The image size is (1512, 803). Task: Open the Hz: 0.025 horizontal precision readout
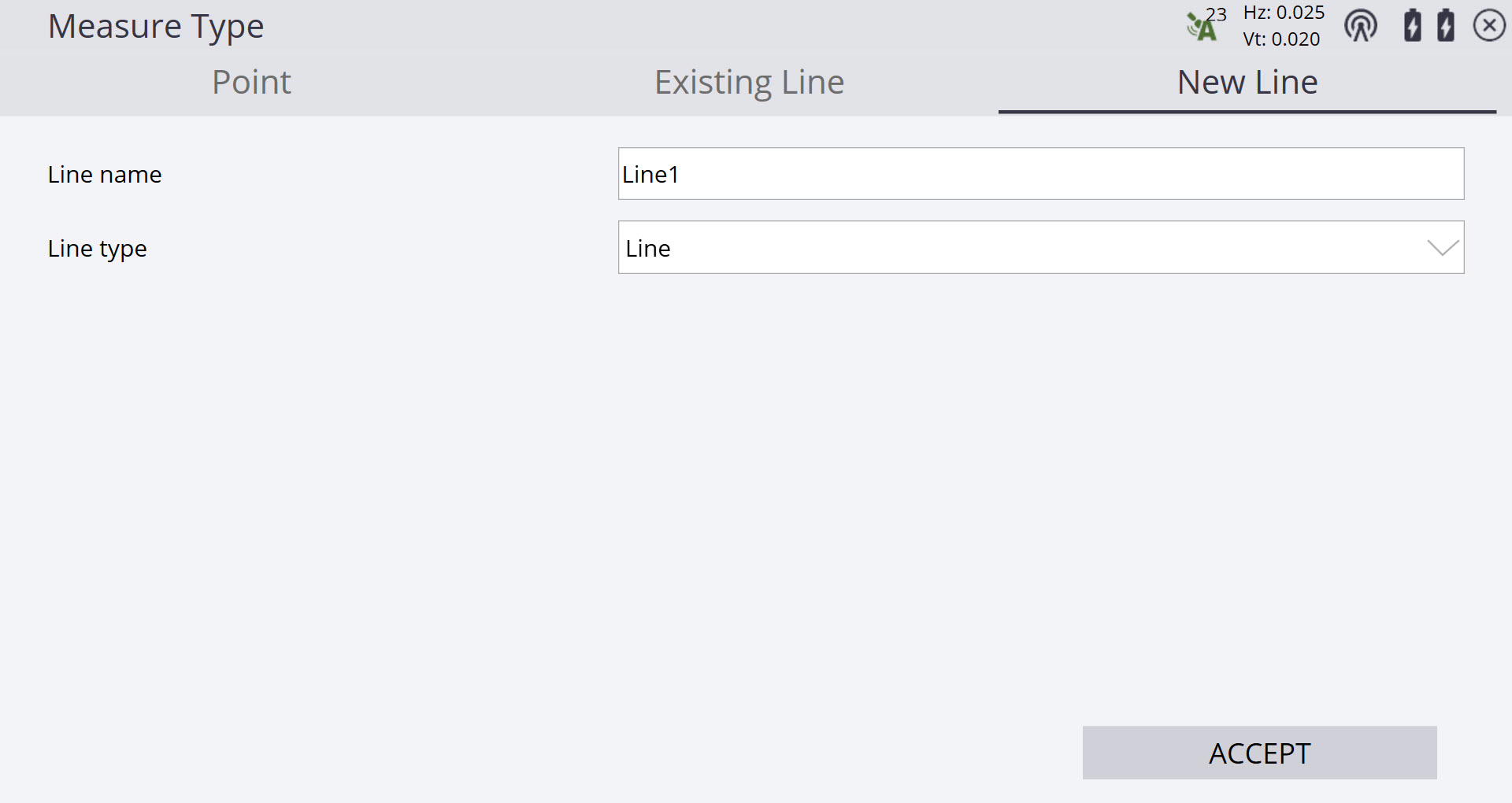[x=1284, y=13]
